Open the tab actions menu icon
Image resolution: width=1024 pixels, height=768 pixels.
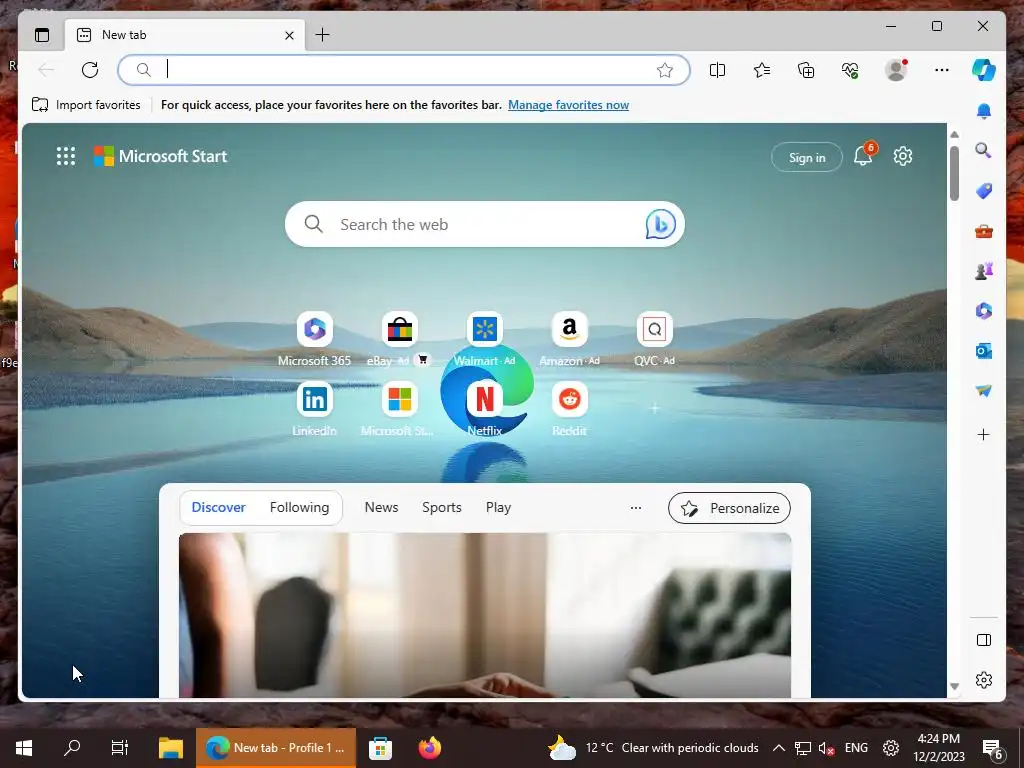42,35
